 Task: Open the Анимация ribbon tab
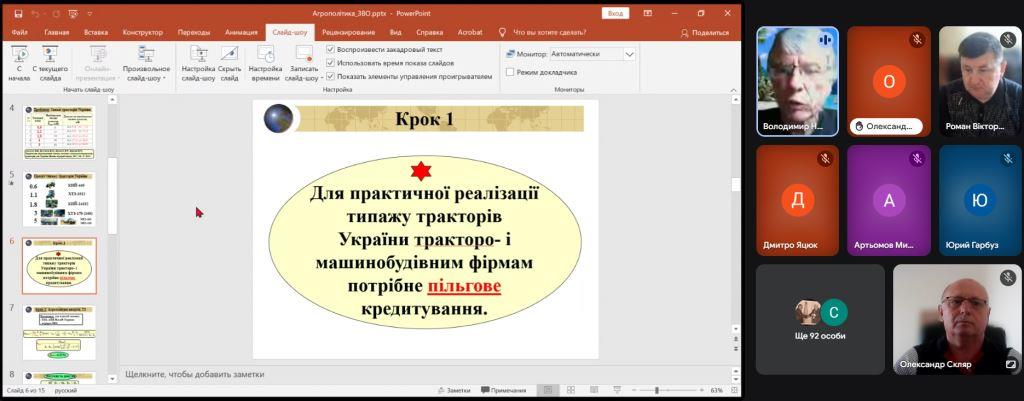click(x=240, y=32)
